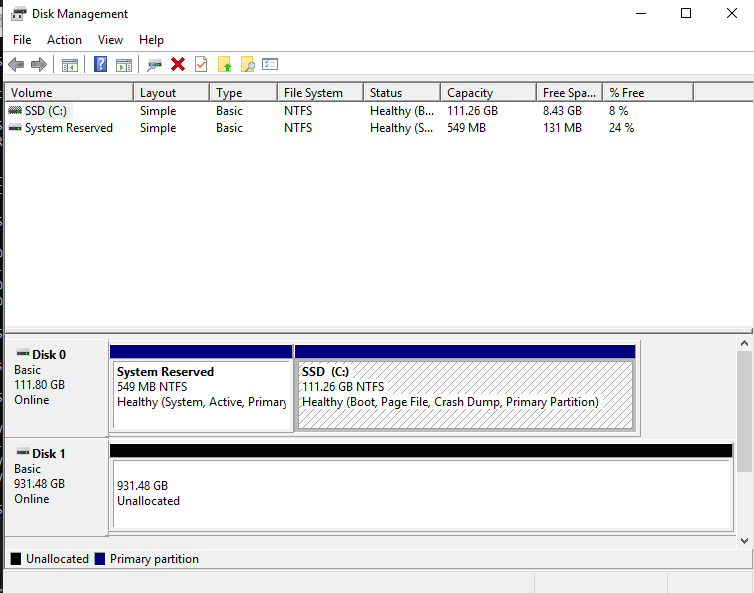This screenshot has height=593, width=754.
Task: Click the scroll down arrow in disk pane
Action: (x=744, y=541)
